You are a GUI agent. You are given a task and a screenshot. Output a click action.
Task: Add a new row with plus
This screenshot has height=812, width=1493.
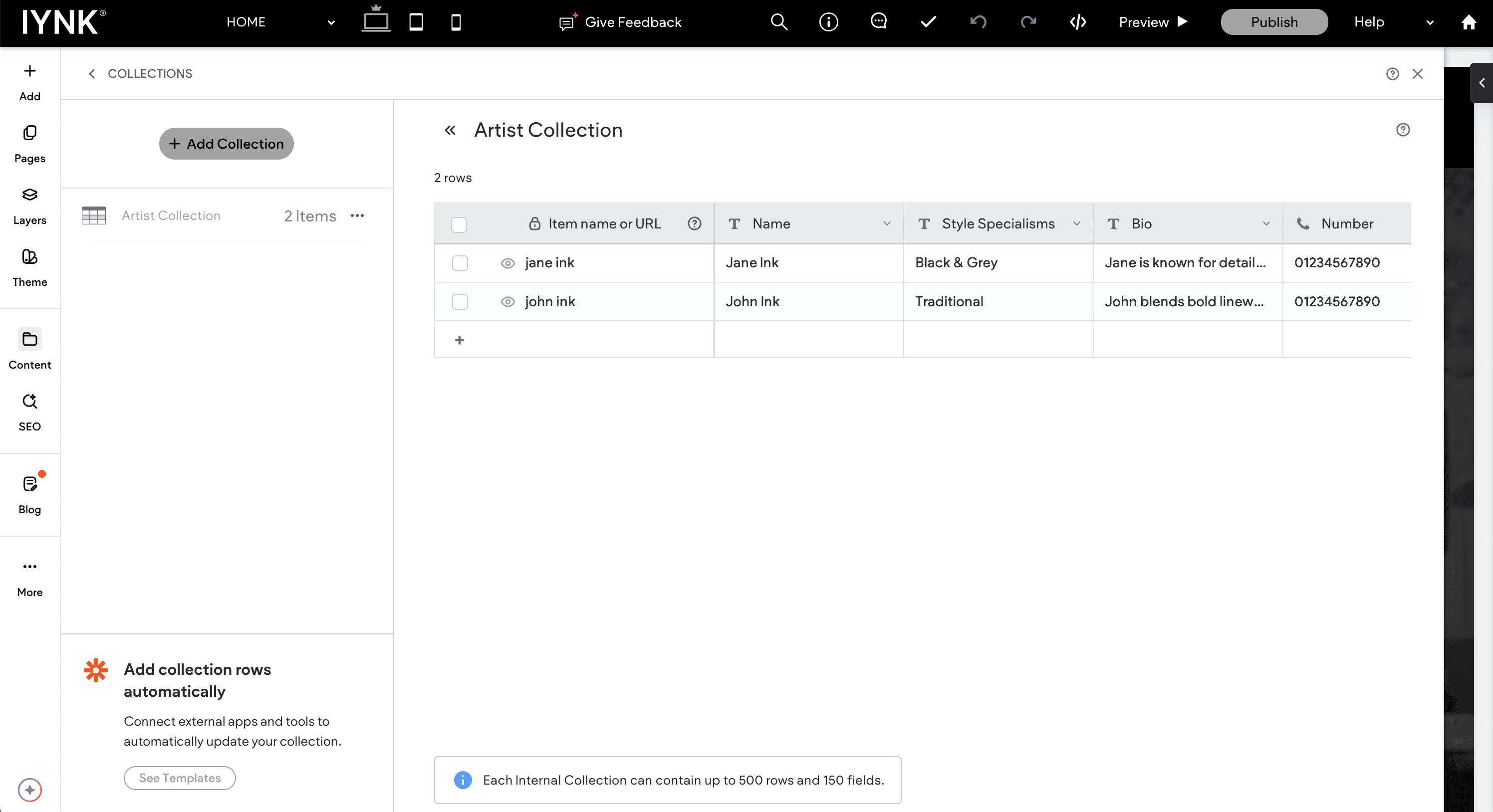(459, 340)
